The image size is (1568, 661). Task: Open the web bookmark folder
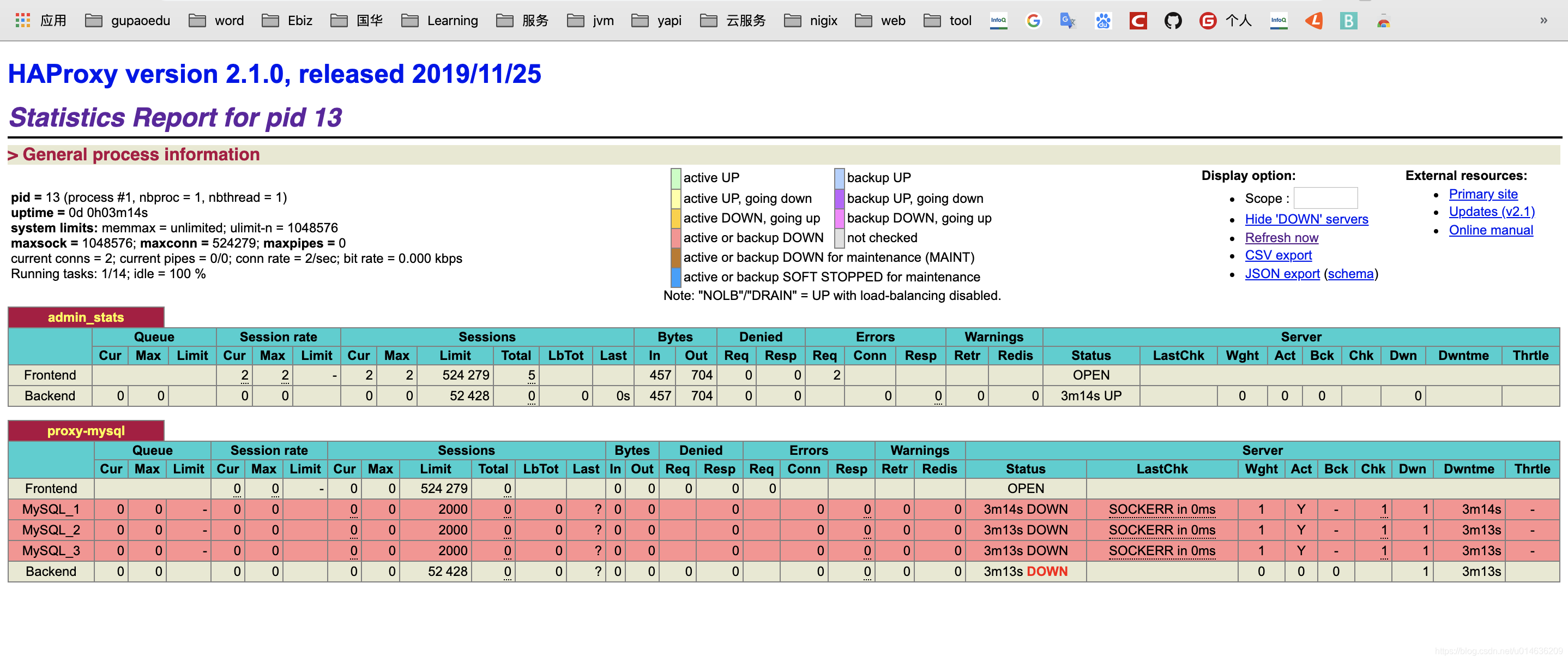coord(880,21)
